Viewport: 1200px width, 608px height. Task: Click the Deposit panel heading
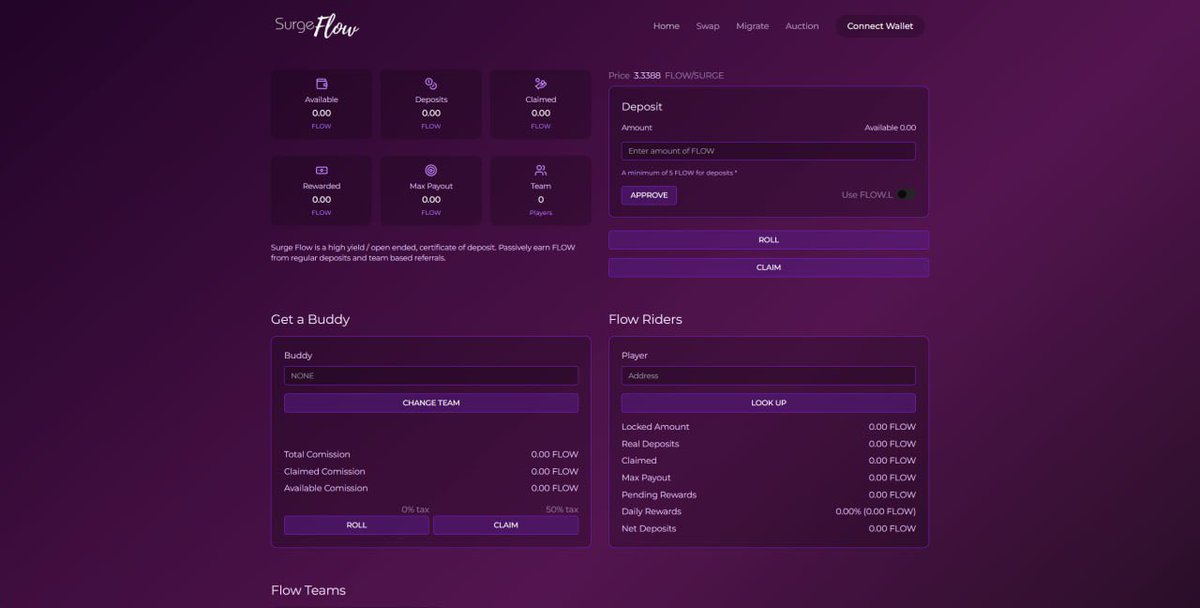(x=642, y=107)
